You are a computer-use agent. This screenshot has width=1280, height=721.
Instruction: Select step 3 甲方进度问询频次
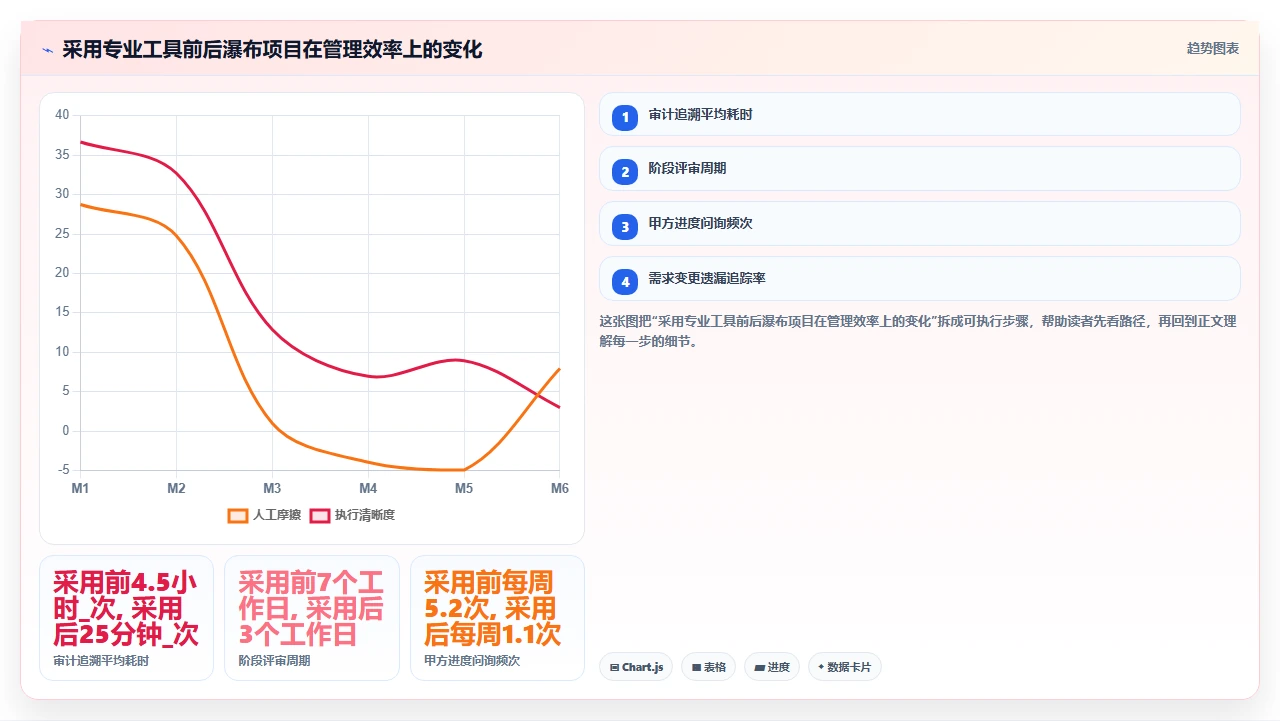pyautogui.click(x=919, y=224)
